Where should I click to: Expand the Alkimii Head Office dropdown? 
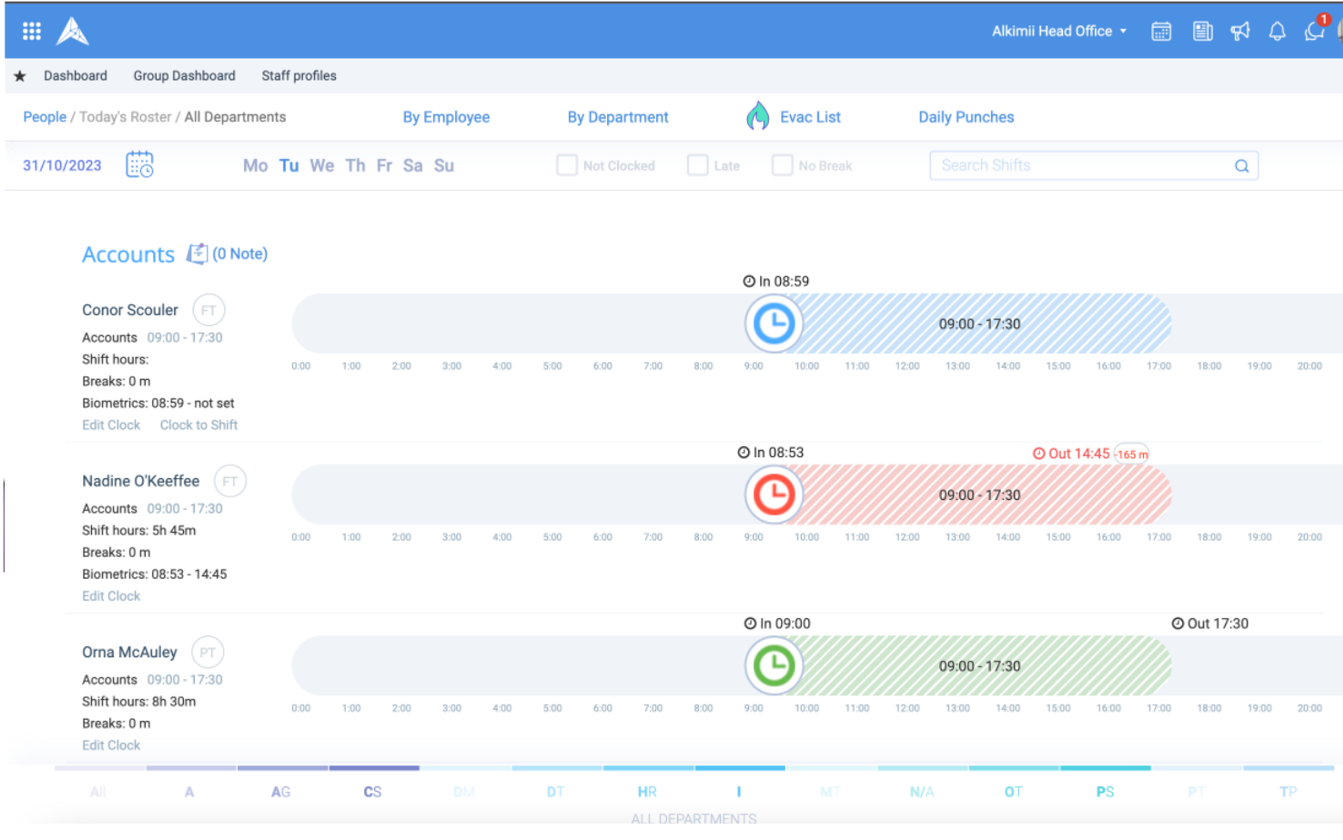click(1059, 31)
